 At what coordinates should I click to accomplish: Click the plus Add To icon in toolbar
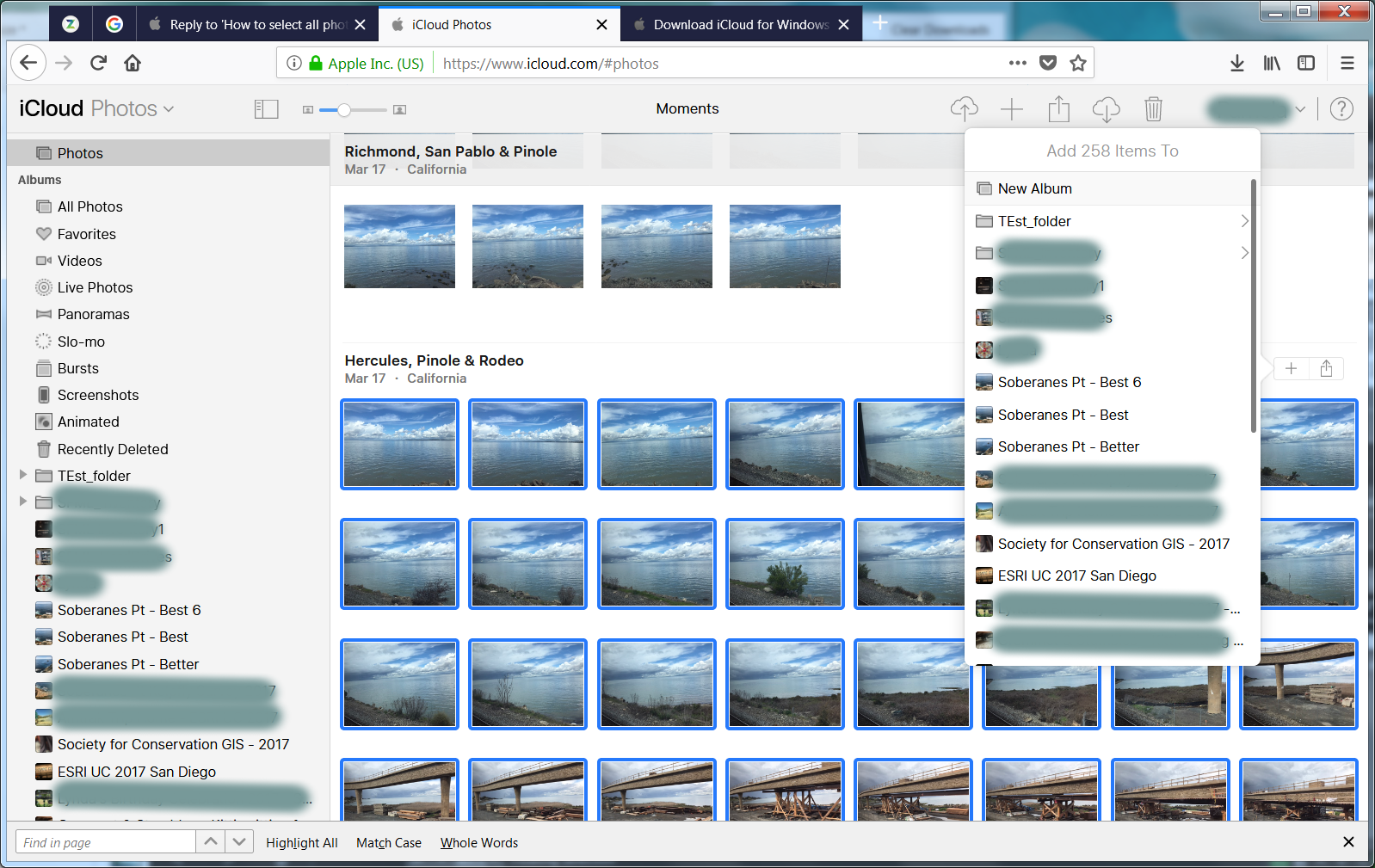coord(1012,108)
